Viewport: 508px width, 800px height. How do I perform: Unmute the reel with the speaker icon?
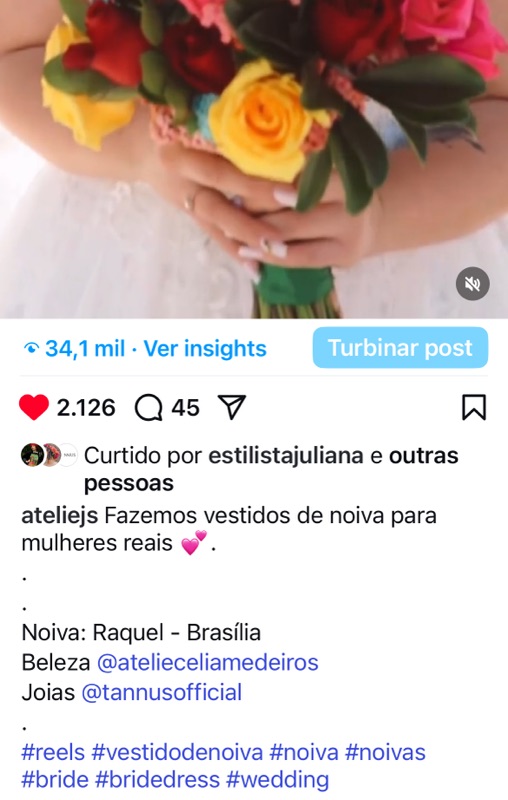pyautogui.click(x=472, y=284)
